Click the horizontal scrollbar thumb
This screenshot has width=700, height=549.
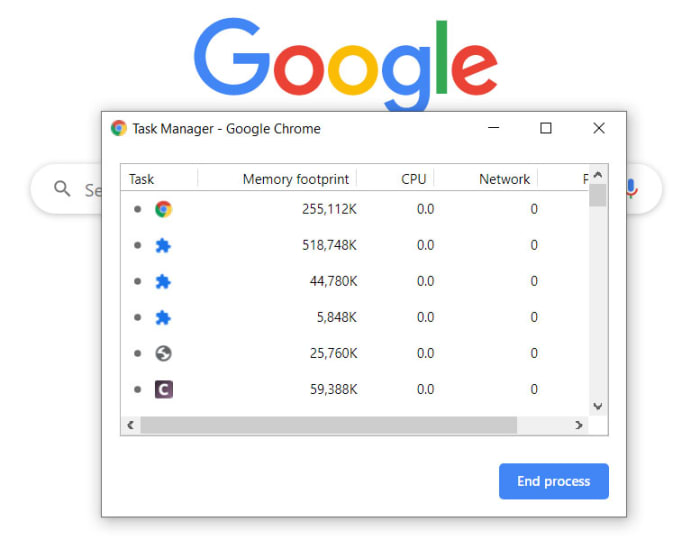pyautogui.click(x=328, y=425)
